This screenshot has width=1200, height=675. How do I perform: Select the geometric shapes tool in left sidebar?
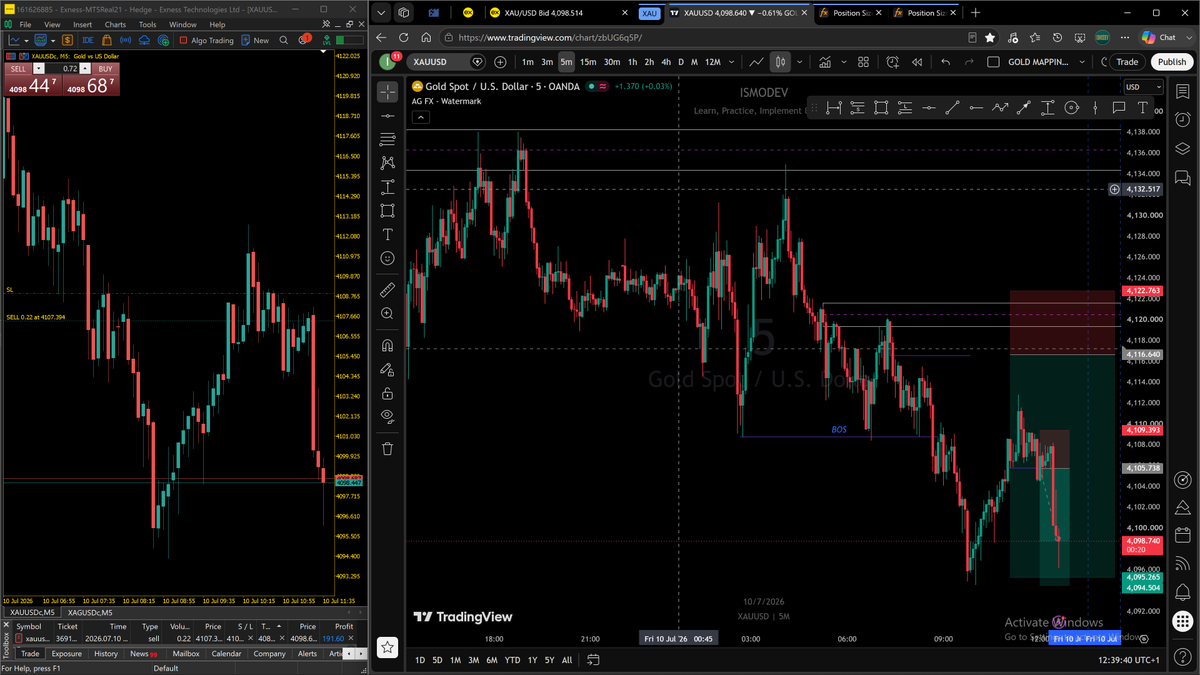tap(387, 211)
